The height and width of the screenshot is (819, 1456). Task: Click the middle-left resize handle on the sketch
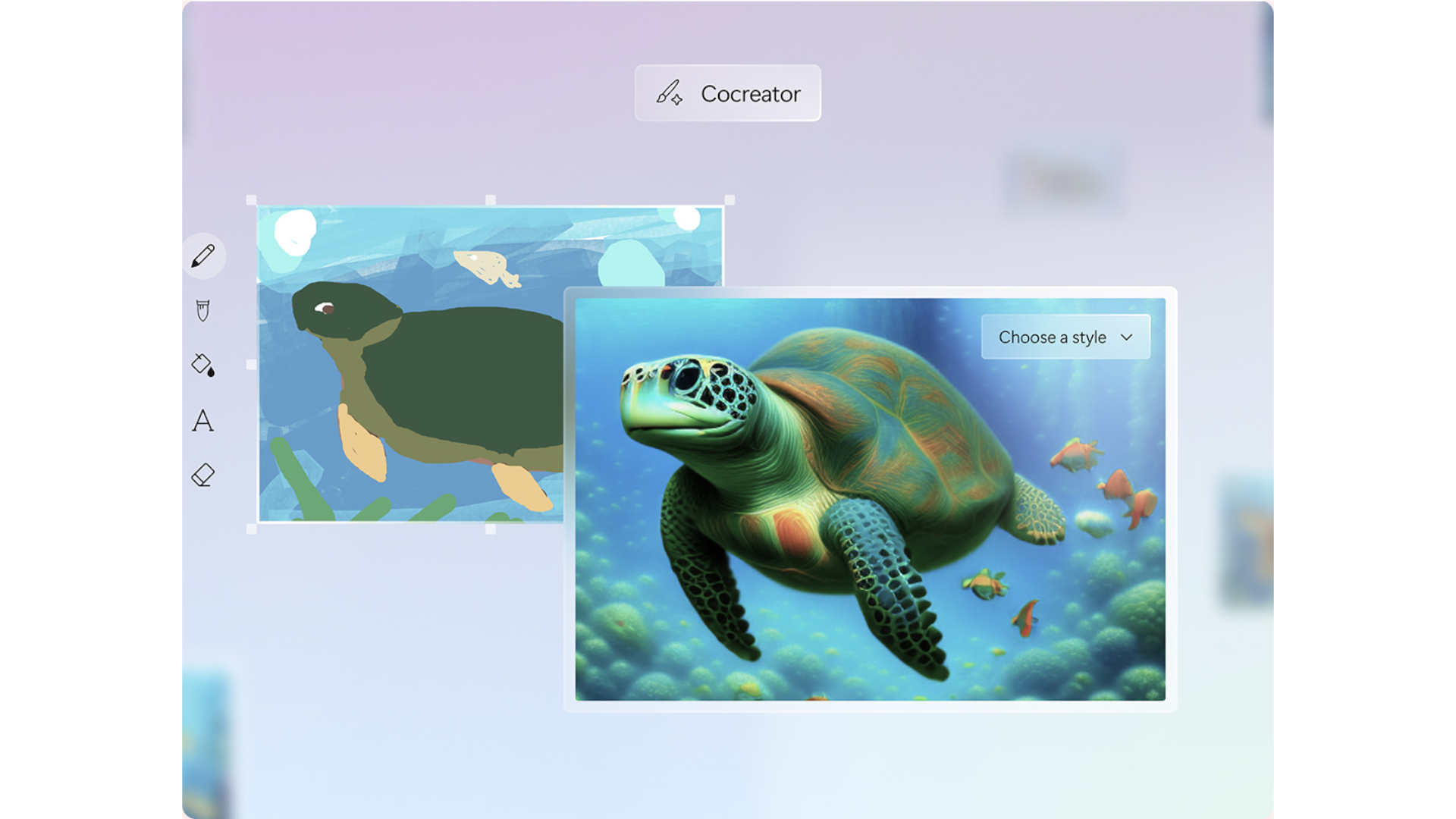pos(250,362)
